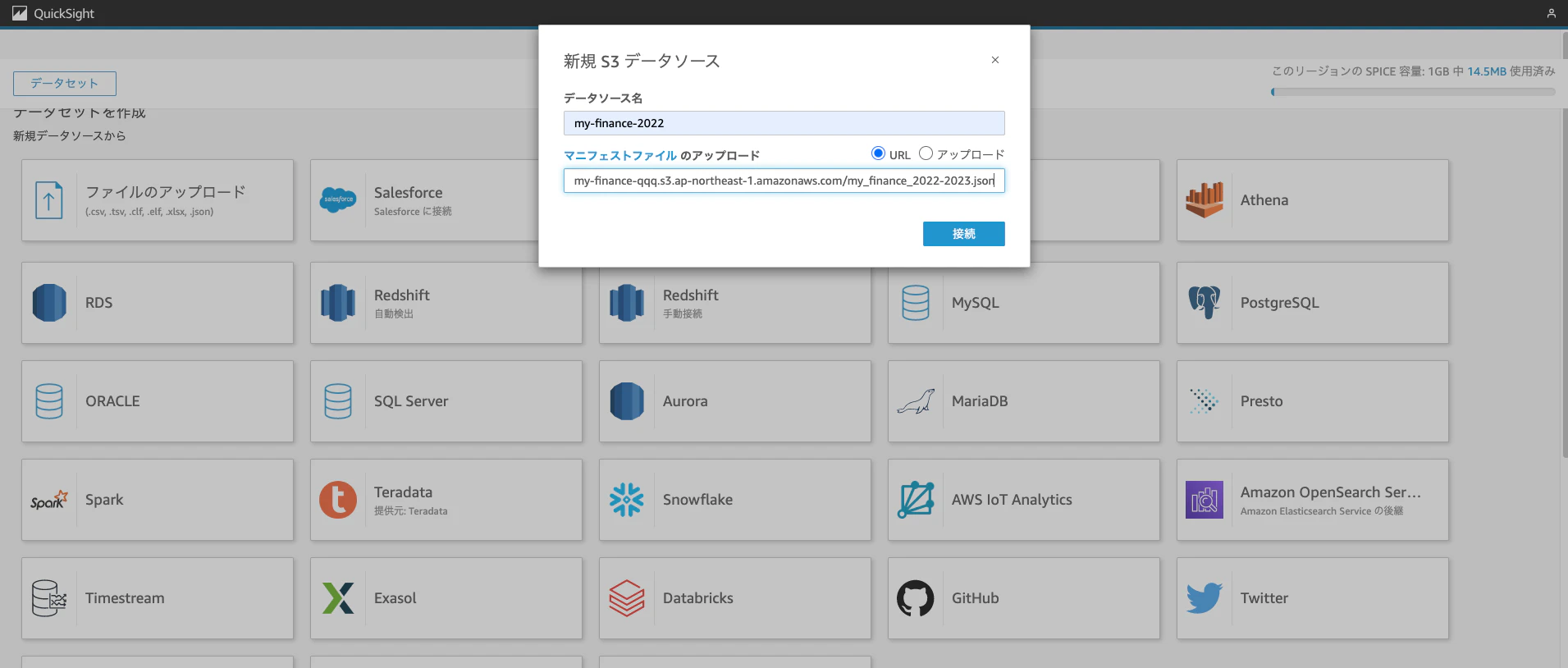
Task: Click the AWS IoT Analytics icon
Action: point(916,500)
